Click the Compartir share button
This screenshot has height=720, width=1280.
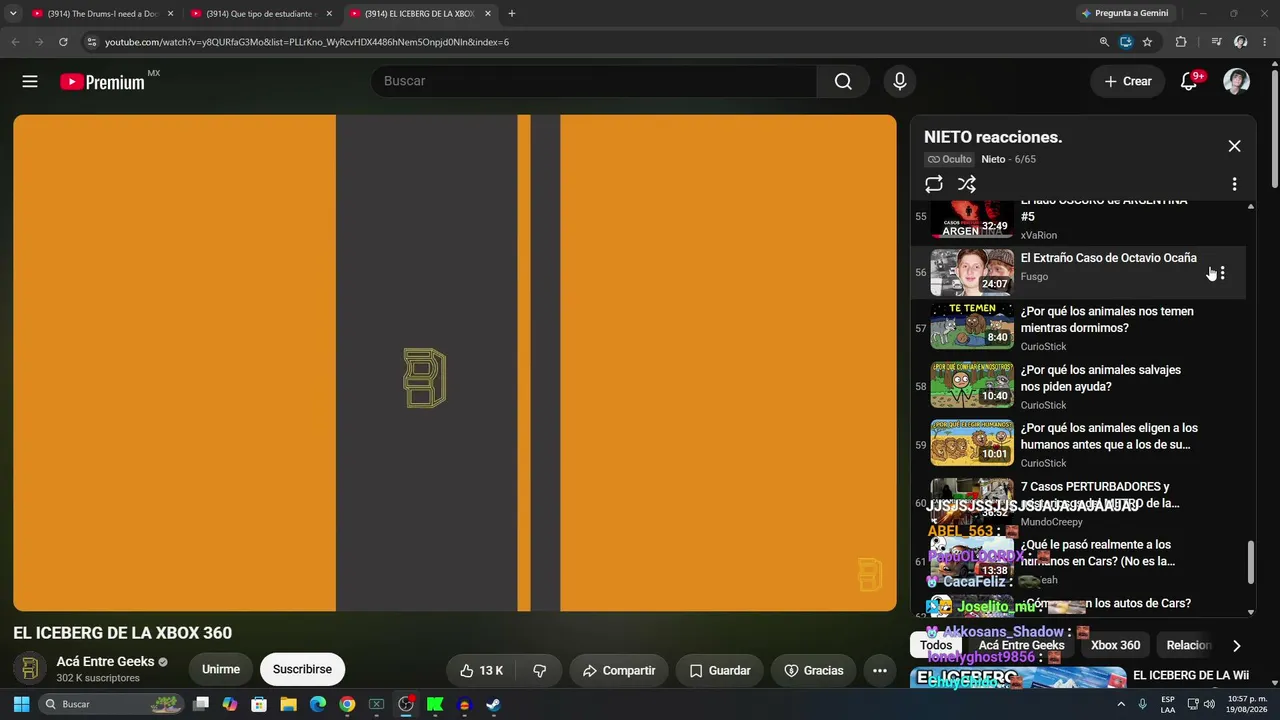pos(619,671)
